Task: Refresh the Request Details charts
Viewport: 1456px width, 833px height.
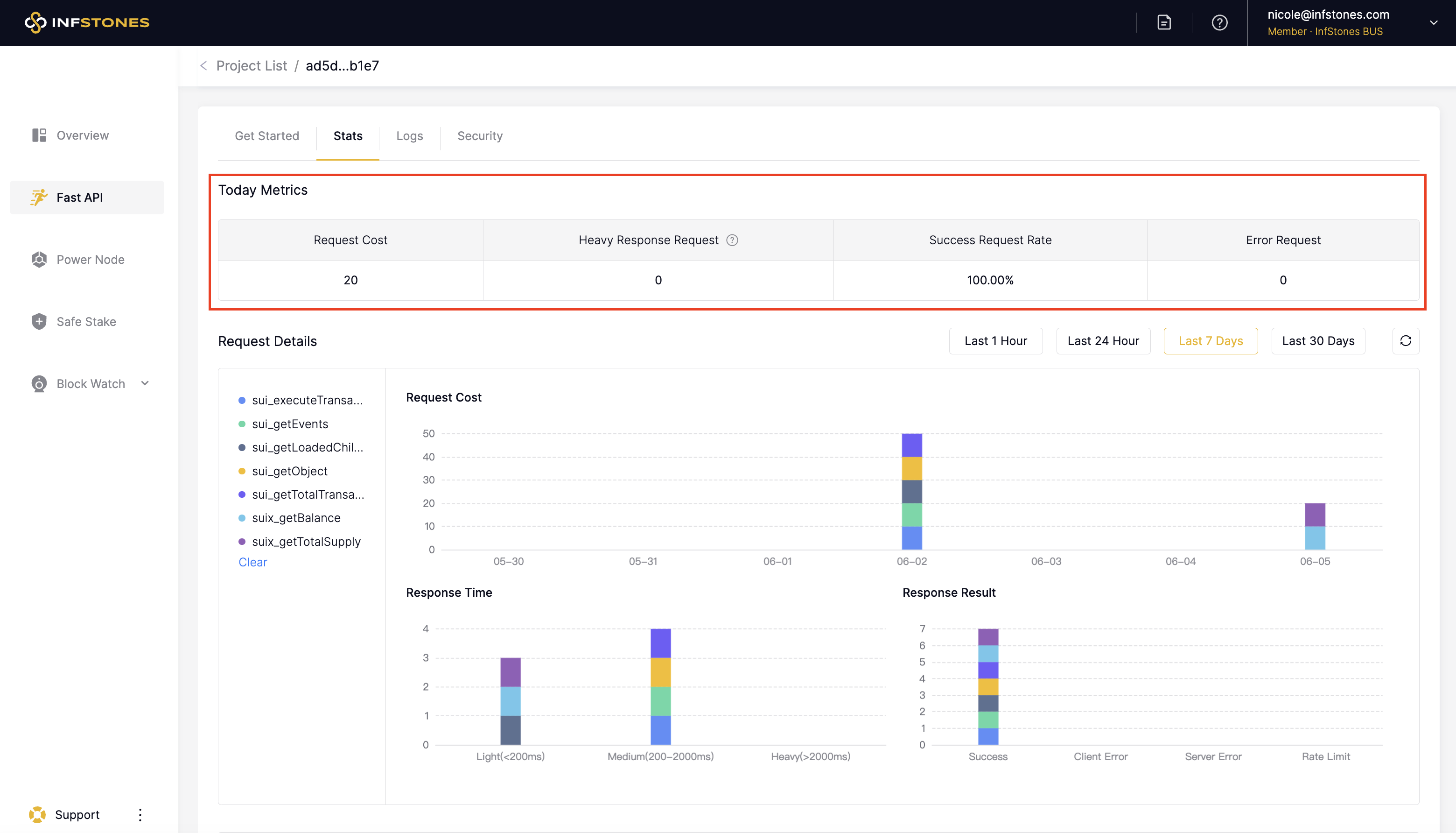Action: pyautogui.click(x=1405, y=341)
